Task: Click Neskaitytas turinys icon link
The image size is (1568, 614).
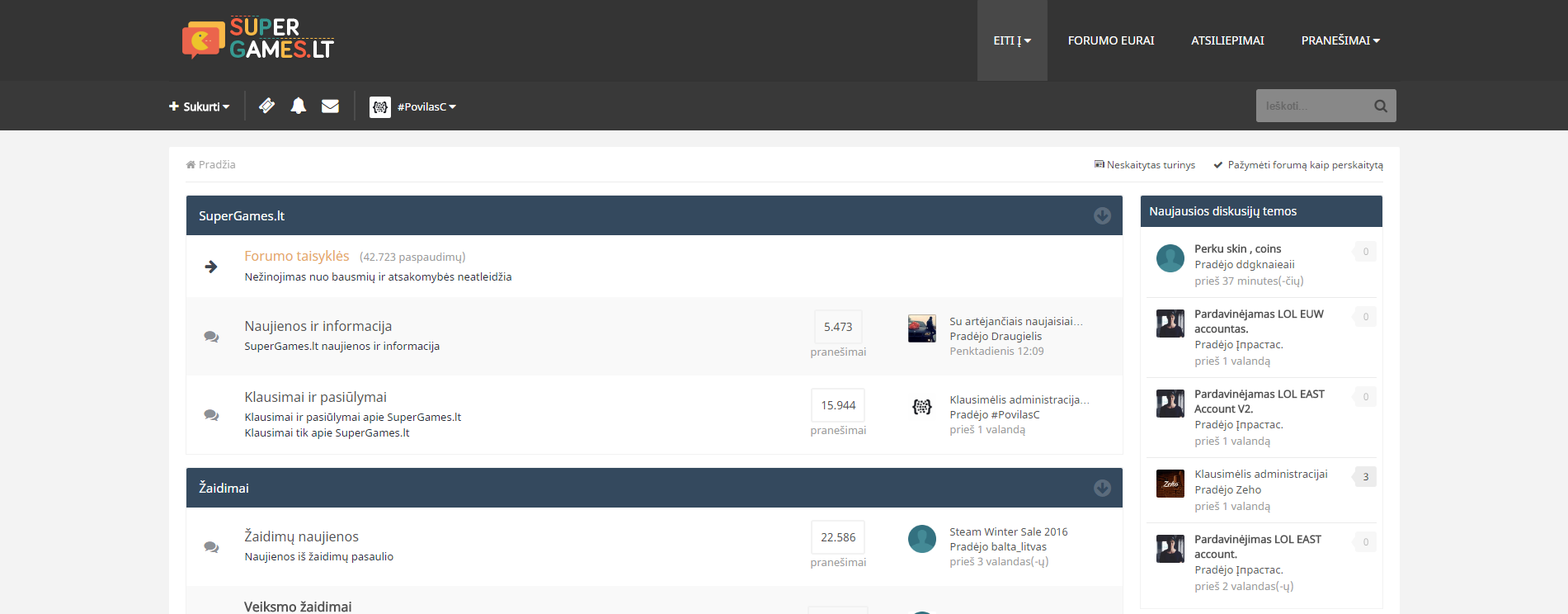Action: click(x=1145, y=165)
